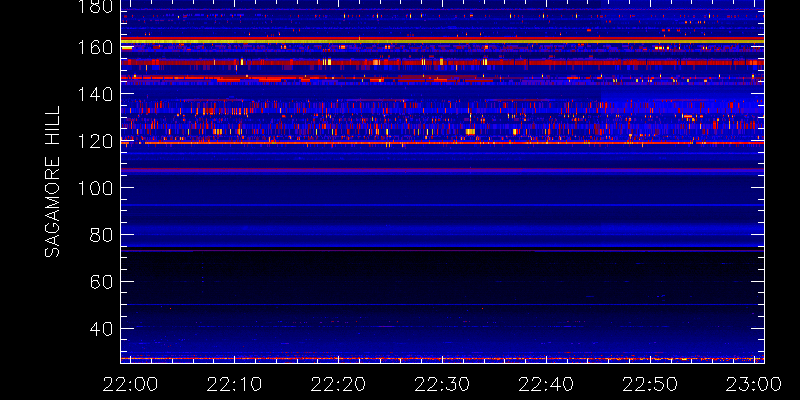This screenshot has width=800, height=400.
Task: Click the 22:00 time axis label
Action: (x=130, y=383)
